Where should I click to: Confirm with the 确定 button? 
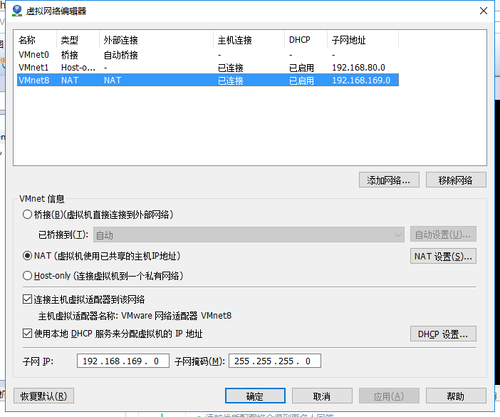coord(255,396)
